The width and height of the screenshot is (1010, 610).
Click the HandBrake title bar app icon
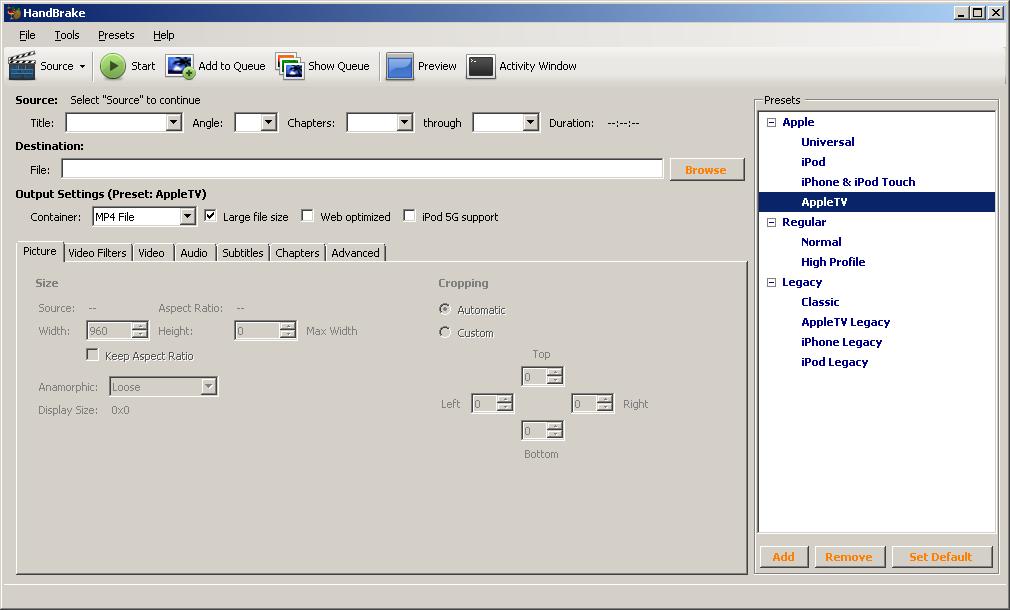coord(13,12)
